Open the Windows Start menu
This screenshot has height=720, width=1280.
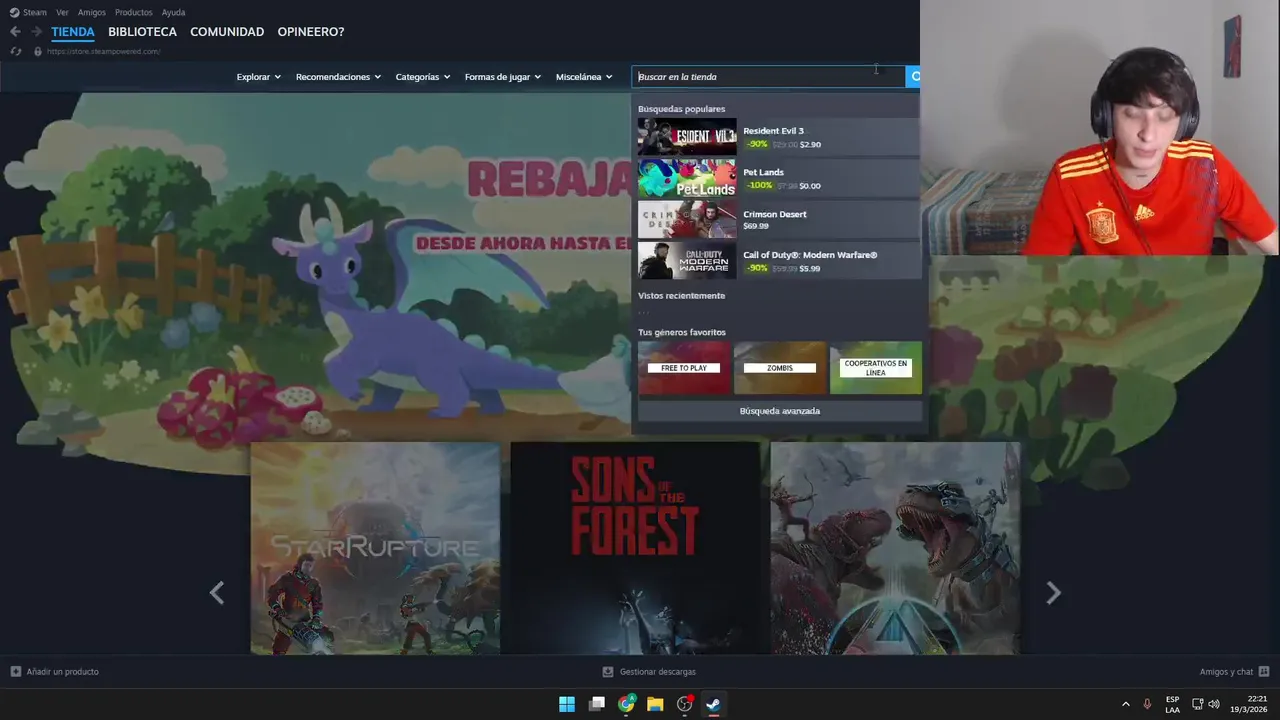tap(567, 704)
